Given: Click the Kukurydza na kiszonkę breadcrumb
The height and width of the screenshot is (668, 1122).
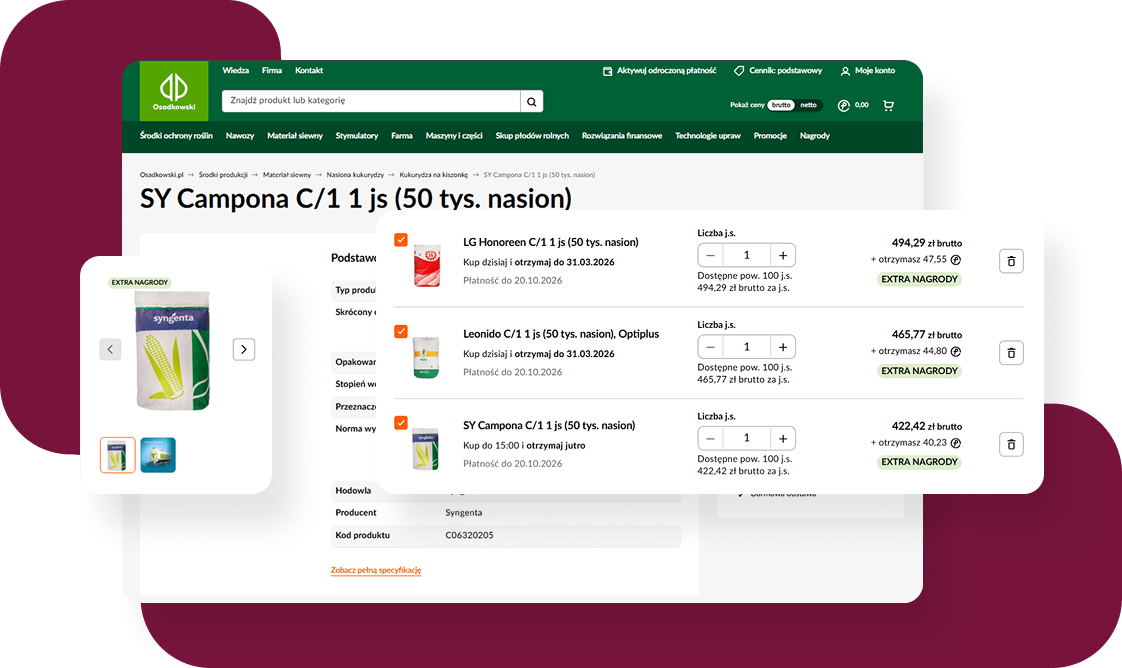Looking at the screenshot, I should tap(434, 175).
